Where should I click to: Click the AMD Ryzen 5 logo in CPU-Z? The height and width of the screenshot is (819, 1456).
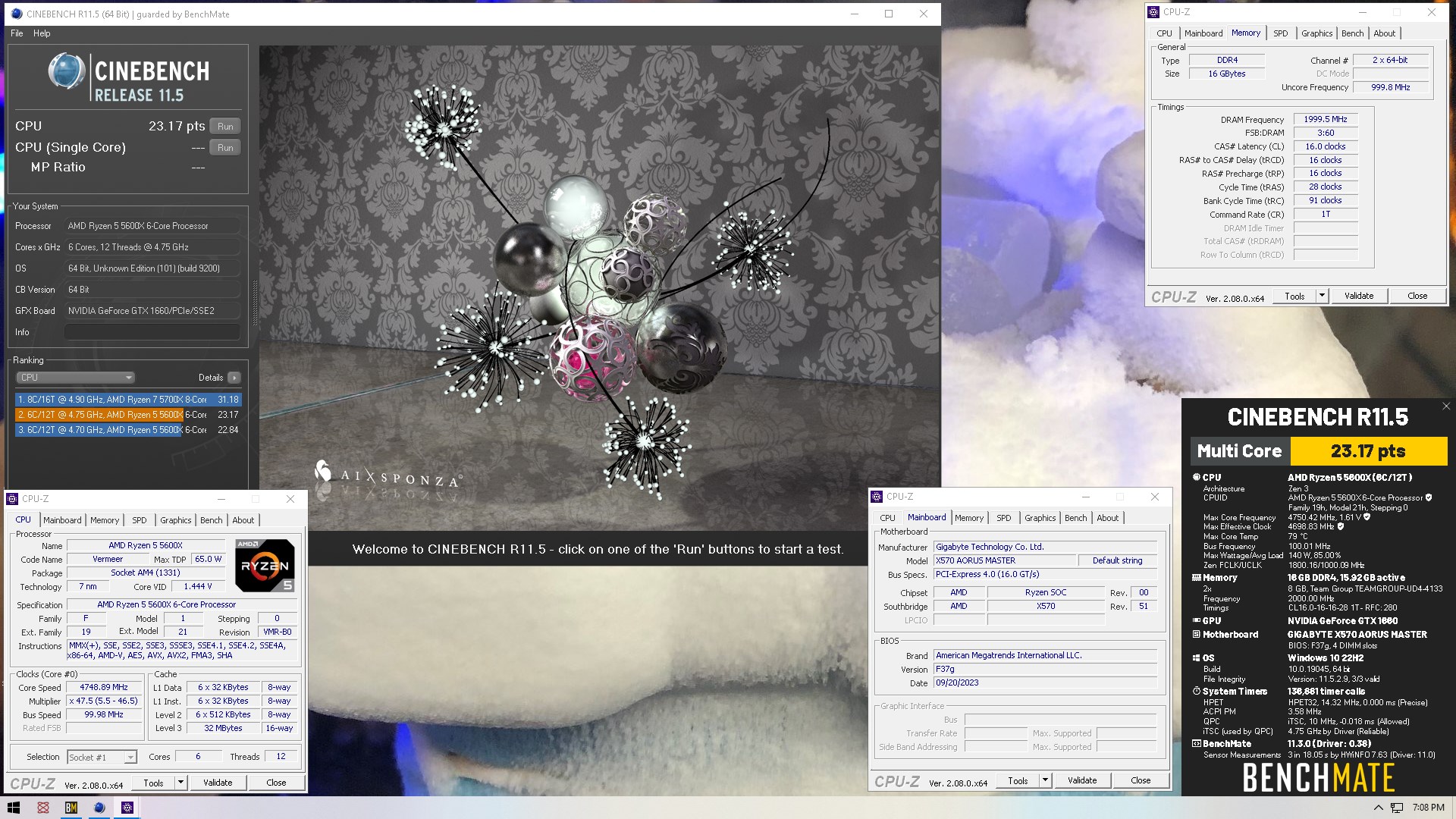(x=265, y=566)
